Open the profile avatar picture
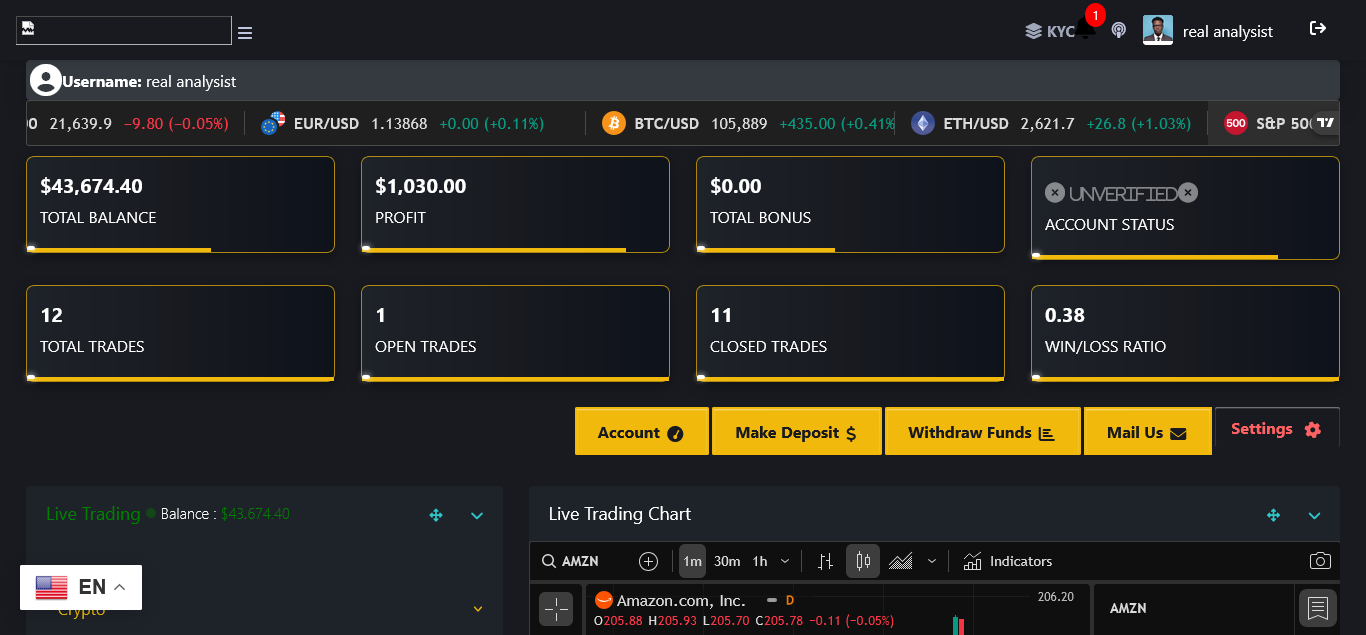1366x635 pixels. (x=1158, y=30)
